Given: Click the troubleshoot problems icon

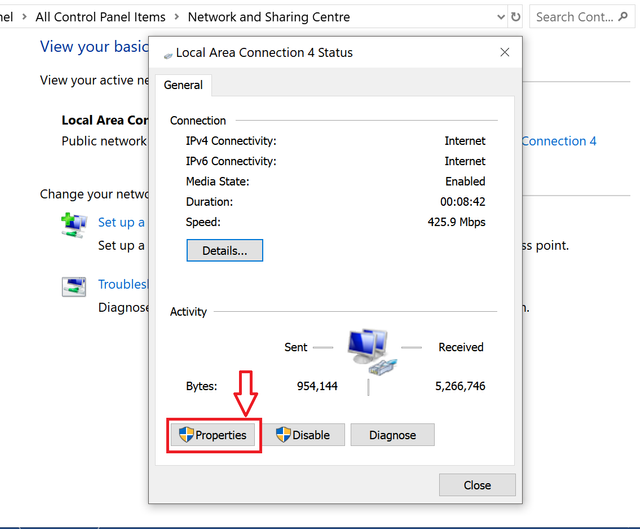Looking at the screenshot, I should coord(74,287).
